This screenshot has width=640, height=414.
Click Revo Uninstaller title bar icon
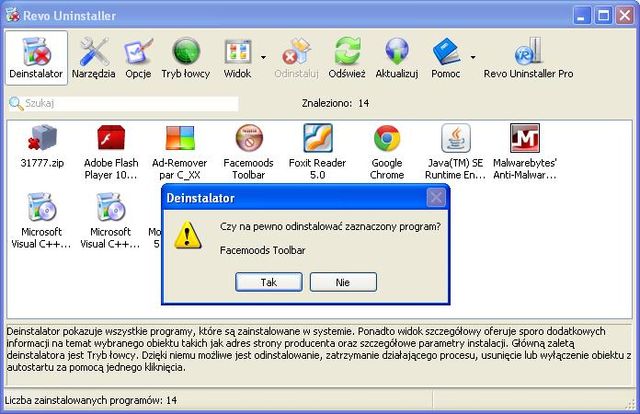tap(13, 16)
